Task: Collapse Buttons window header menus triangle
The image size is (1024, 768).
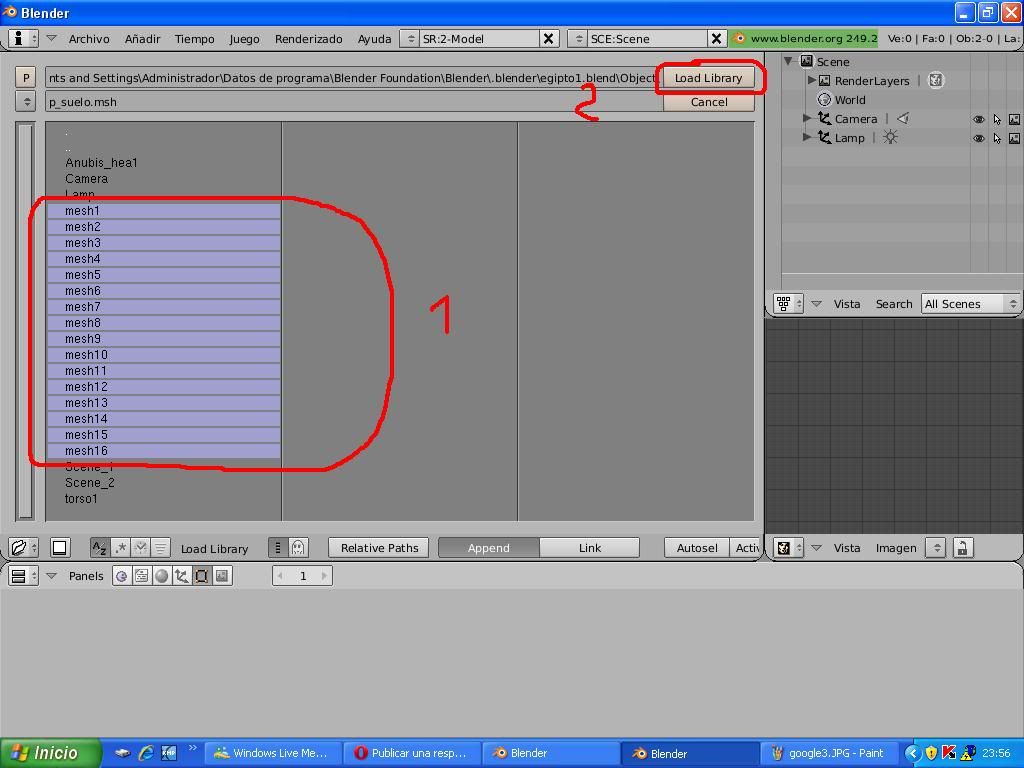Action: (52, 575)
